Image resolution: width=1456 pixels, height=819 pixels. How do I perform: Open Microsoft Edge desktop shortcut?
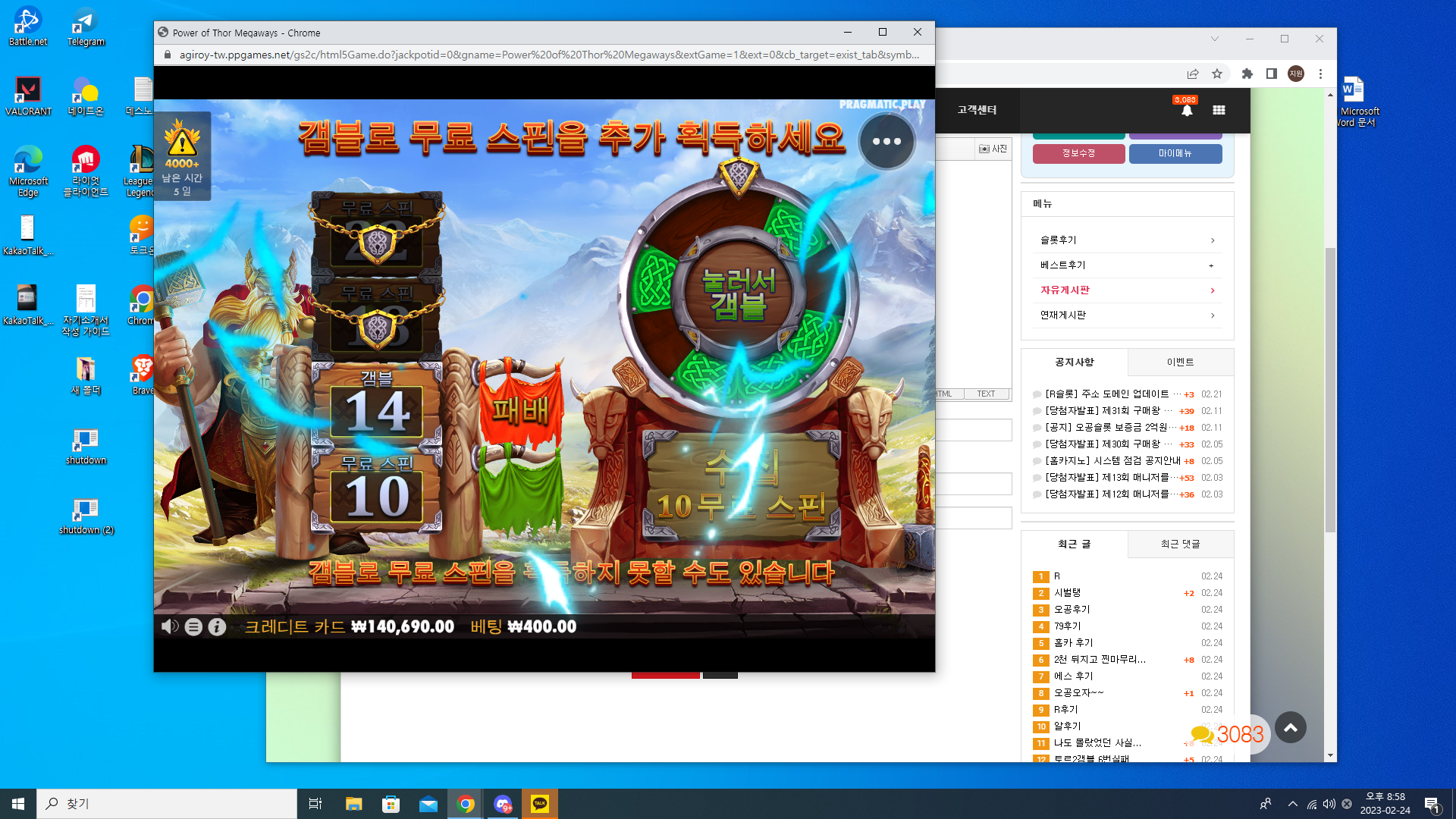point(28,171)
